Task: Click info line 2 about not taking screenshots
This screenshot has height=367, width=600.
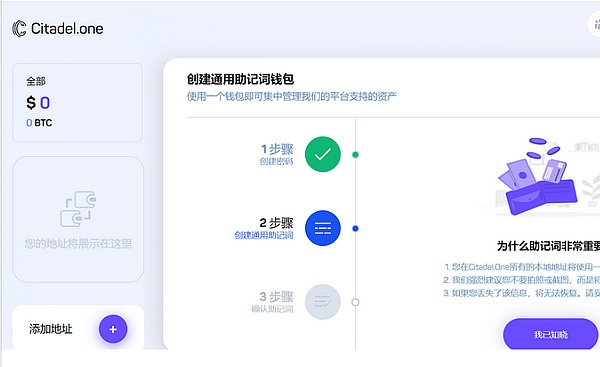Action: (x=522, y=280)
